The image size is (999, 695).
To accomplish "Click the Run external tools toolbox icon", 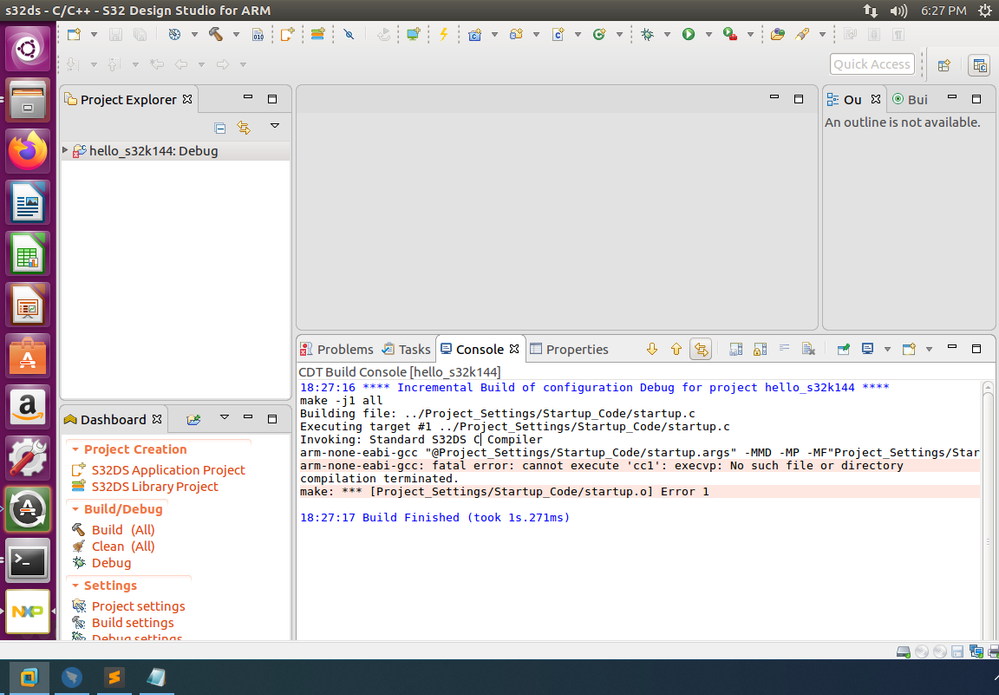I will pyautogui.click(x=730, y=34).
